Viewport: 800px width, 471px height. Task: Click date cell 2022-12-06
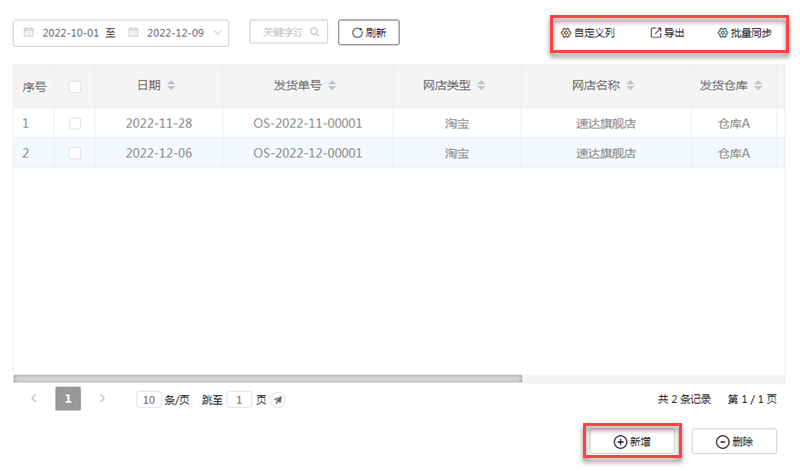[x=159, y=153]
